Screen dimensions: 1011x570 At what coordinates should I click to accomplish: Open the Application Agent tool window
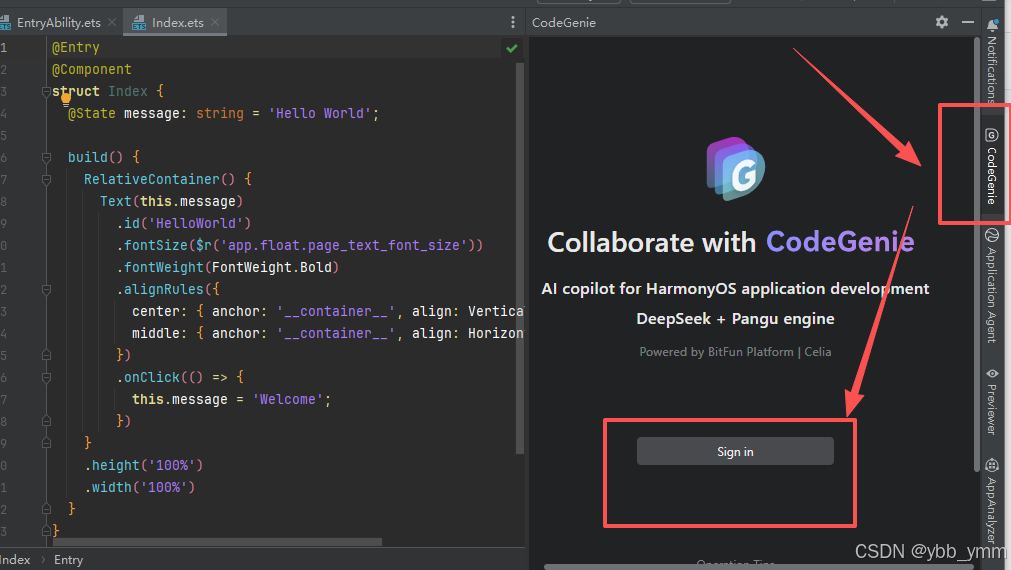992,286
